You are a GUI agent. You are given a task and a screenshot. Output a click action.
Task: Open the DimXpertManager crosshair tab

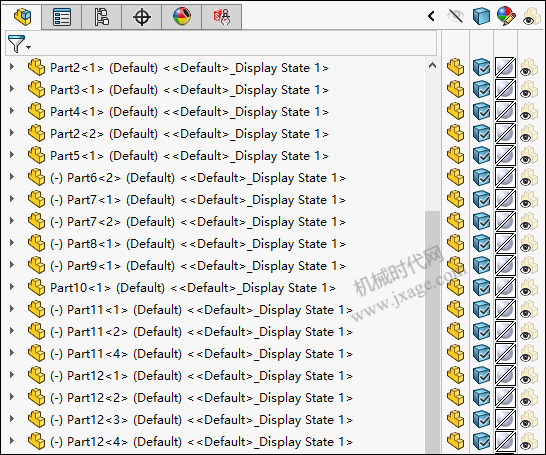142,17
